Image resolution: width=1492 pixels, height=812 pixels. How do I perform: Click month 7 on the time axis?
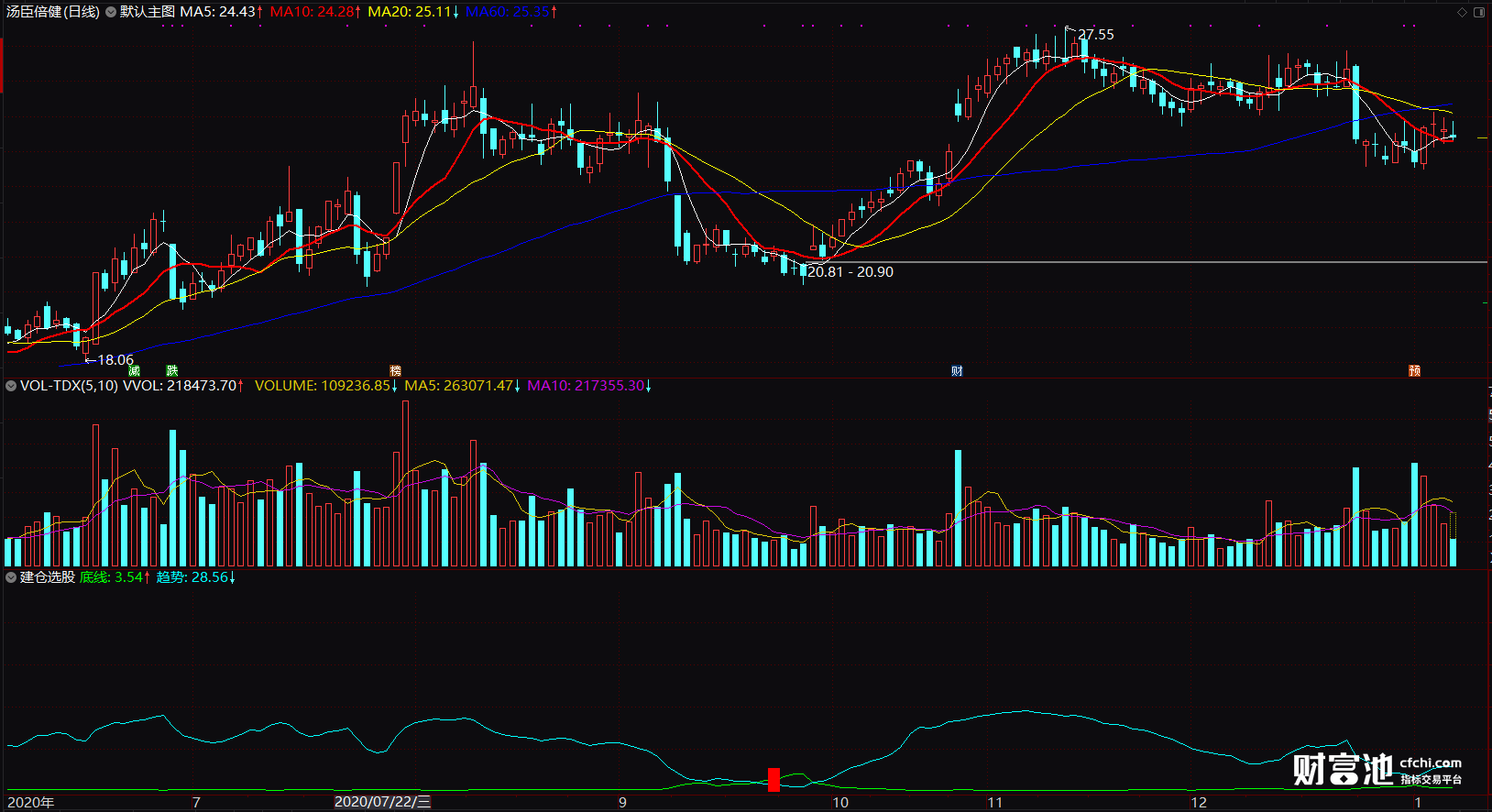[x=196, y=803]
